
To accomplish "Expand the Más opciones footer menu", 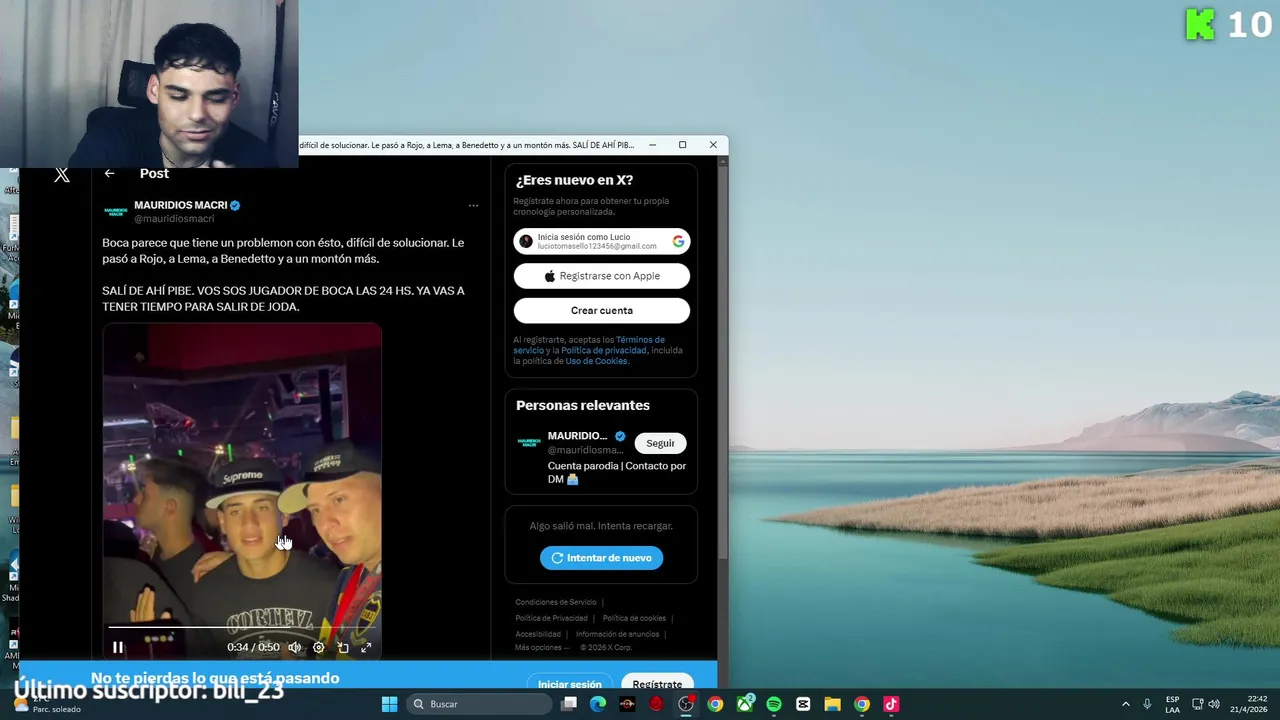I will coord(541,648).
